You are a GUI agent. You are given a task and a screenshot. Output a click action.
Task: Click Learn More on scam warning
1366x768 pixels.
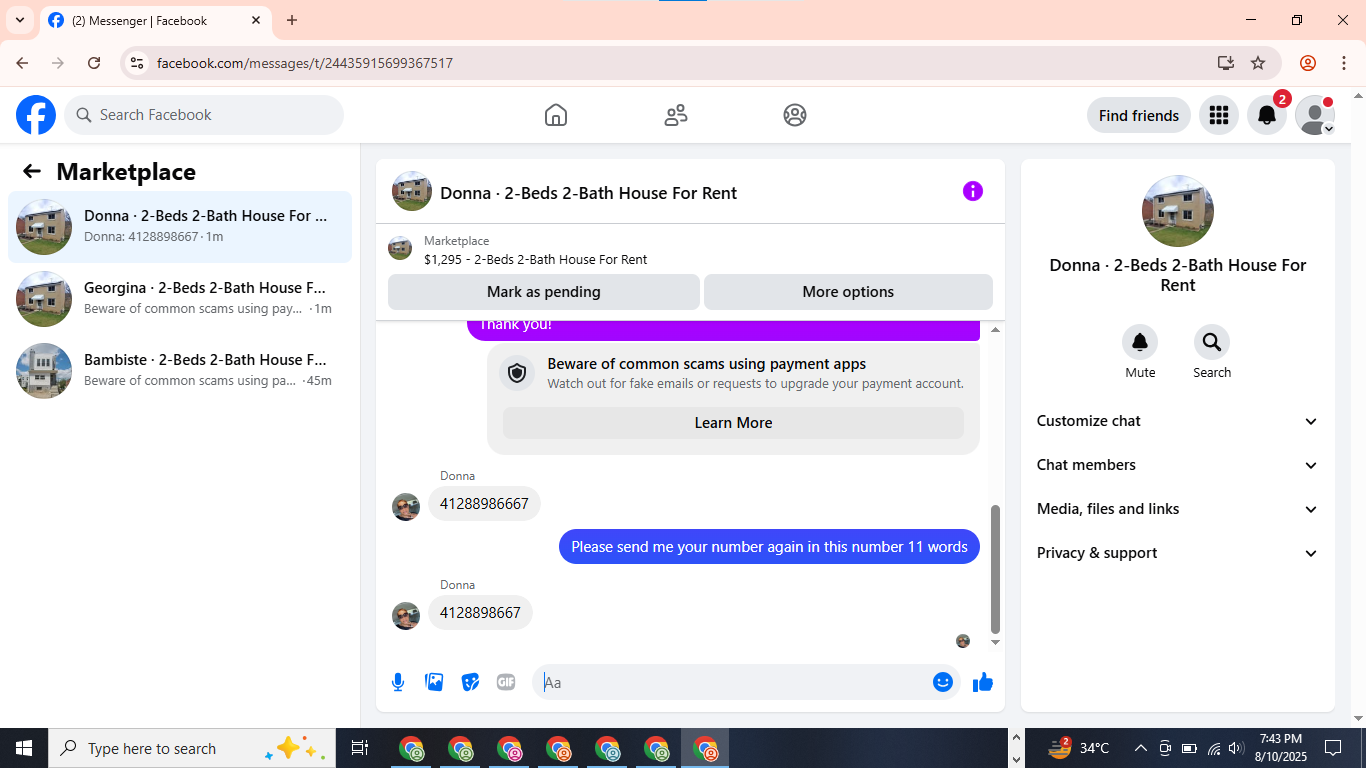pos(733,423)
